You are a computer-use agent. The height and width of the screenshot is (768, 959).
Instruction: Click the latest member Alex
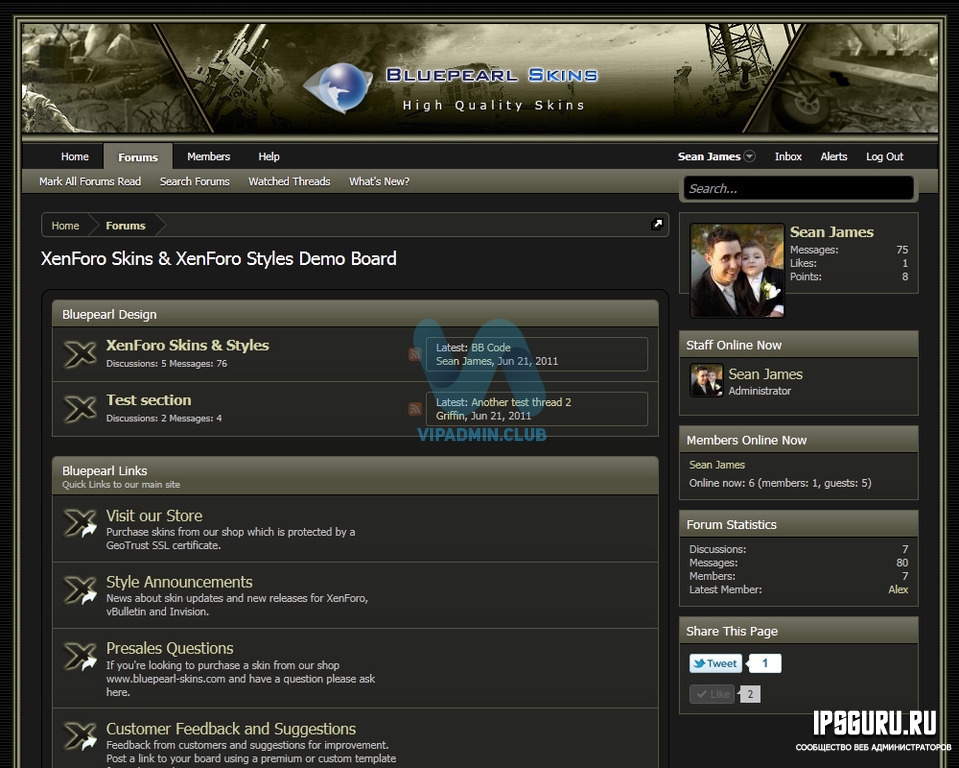click(x=898, y=589)
